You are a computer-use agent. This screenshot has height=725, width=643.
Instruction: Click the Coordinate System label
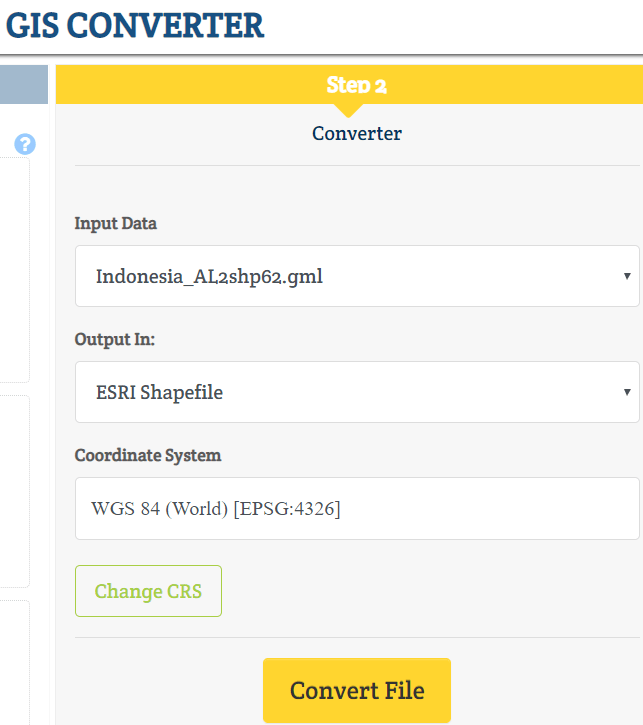pyautogui.click(x=148, y=455)
